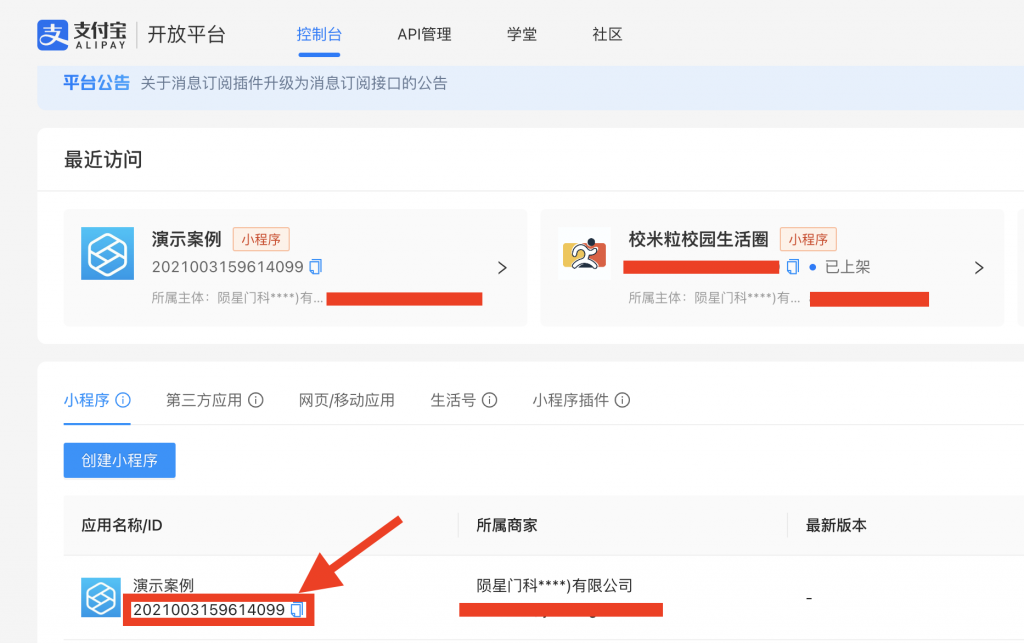This screenshot has width=1024, height=643.
Task: Click the info icon next to 第三方应用
Action: coord(257,399)
